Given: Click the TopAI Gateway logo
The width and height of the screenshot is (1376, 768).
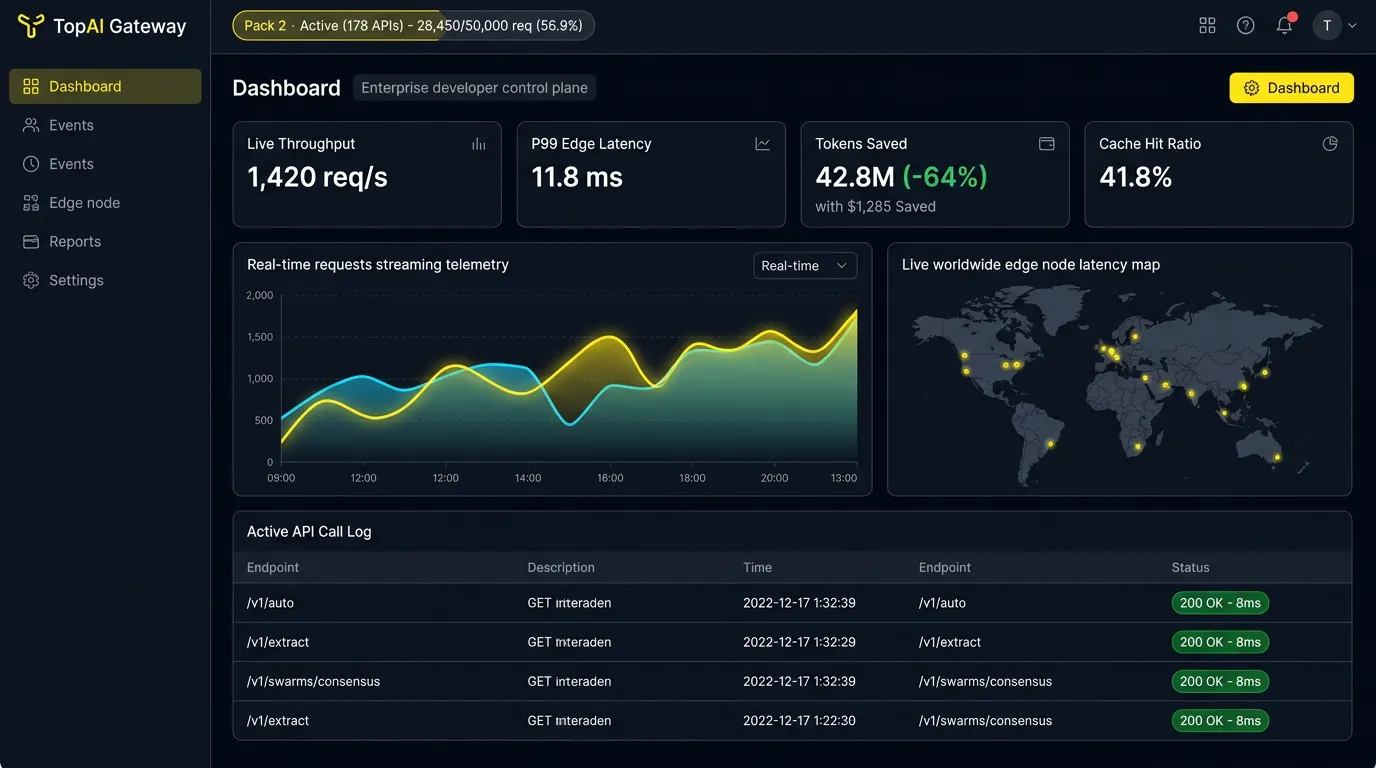Looking at the screenshot, I should coord(102,26).
